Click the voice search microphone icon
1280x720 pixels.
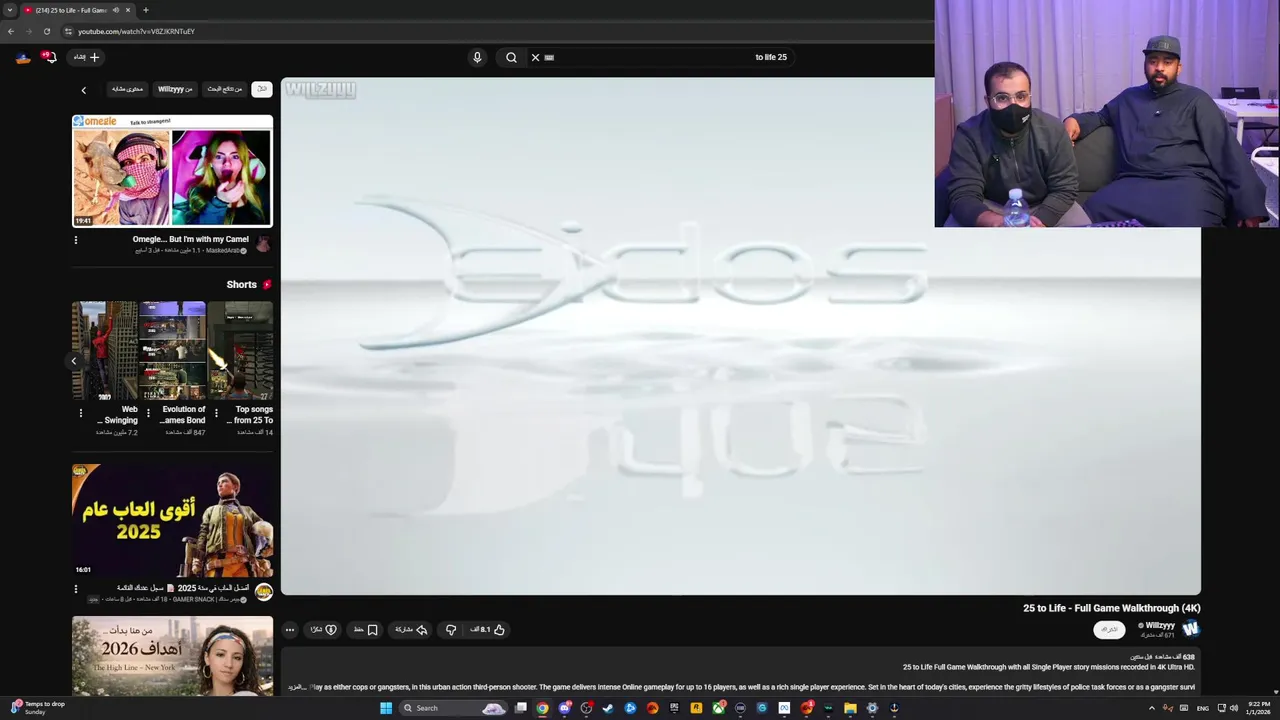click(x=477, y=57)
